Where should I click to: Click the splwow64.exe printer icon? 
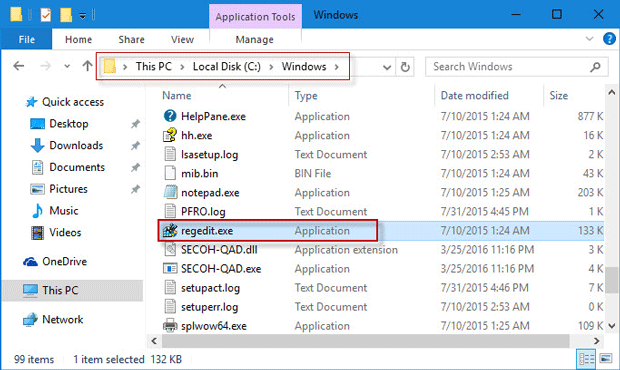coord(170,325)
